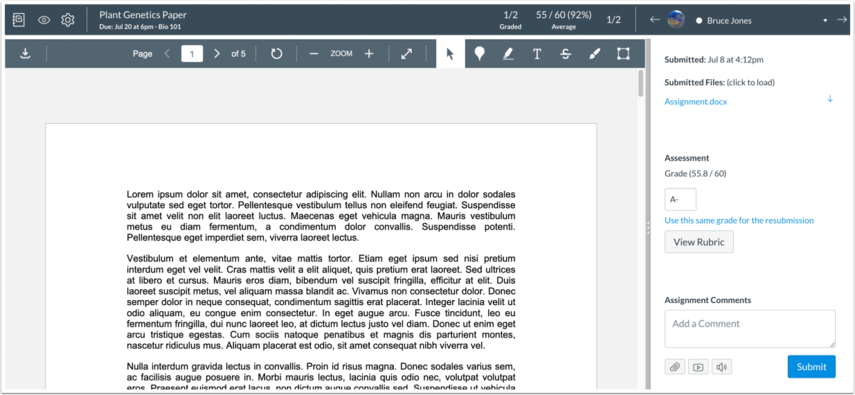The height and width of the screenshot is (395, 855).
Task: Select the free text annotation tool
Action: pos(537,53)
